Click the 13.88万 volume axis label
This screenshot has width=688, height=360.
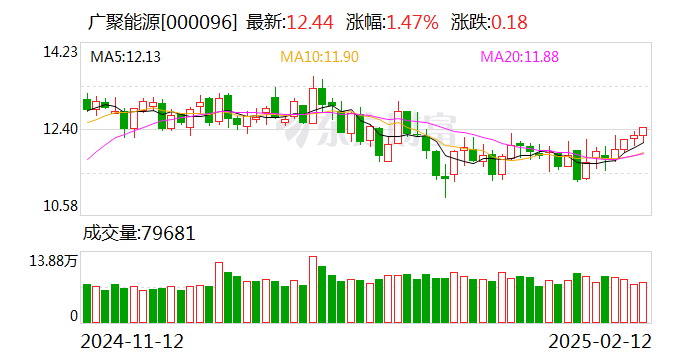[53, 261]
